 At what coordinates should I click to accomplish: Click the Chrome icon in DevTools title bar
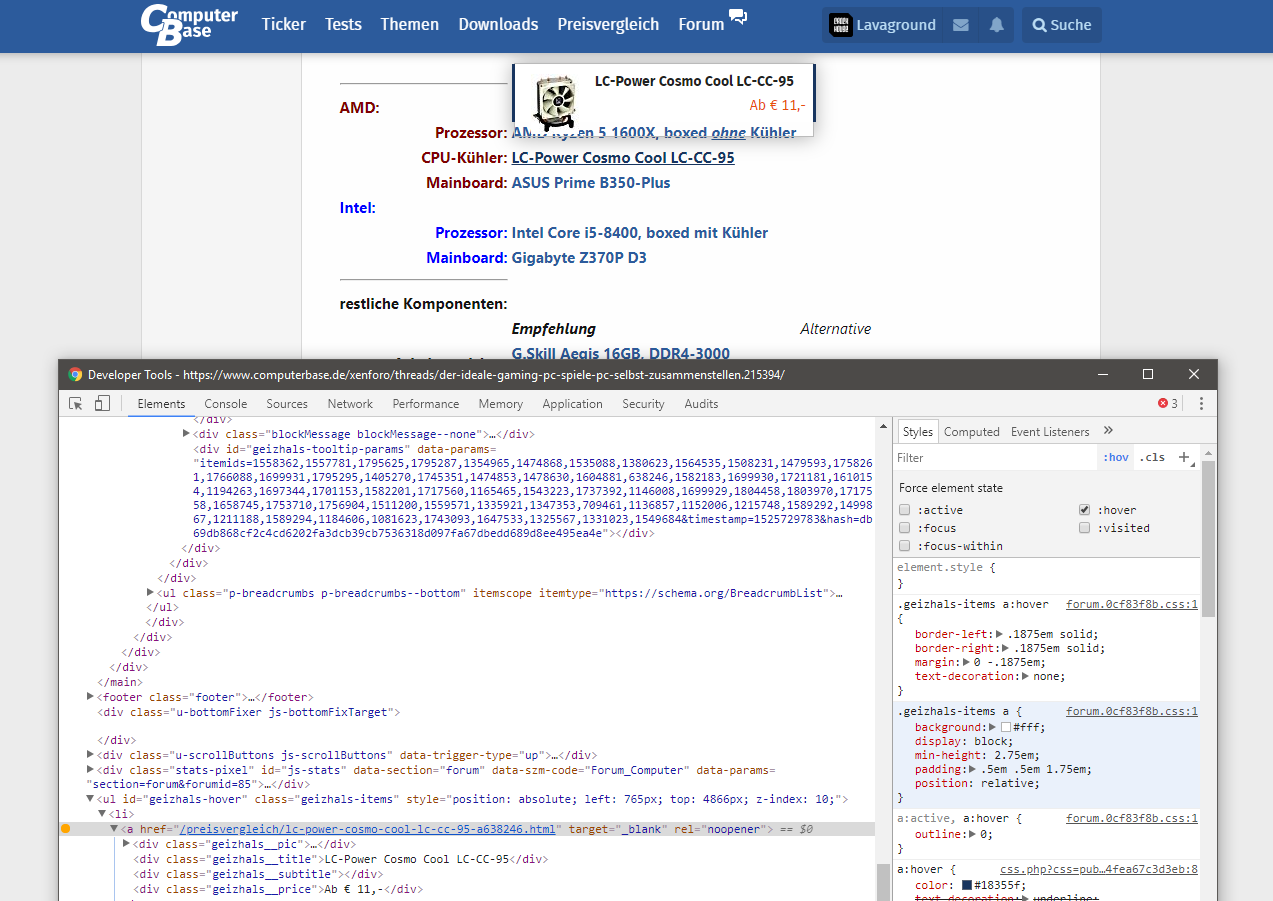pyautogui.click(x=75, y=374)
